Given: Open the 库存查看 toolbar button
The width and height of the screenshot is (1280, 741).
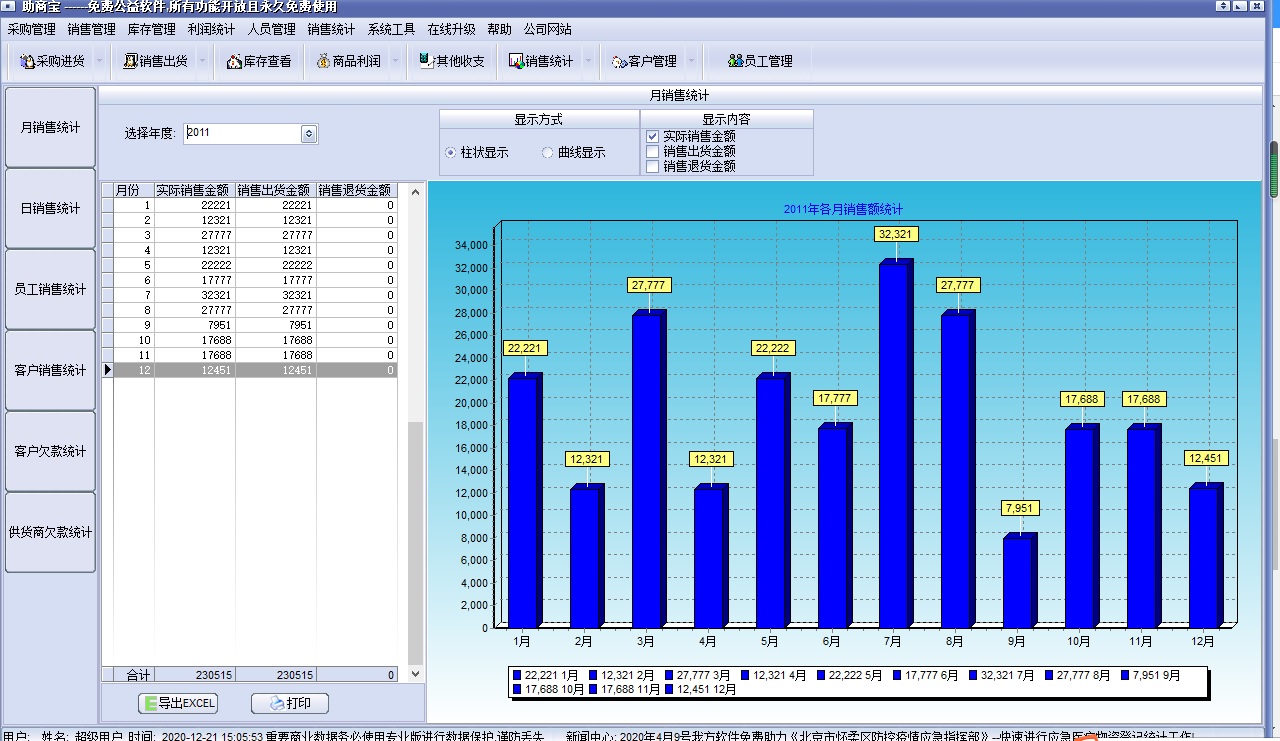Looking at the screenshot, I should point(259,61).
